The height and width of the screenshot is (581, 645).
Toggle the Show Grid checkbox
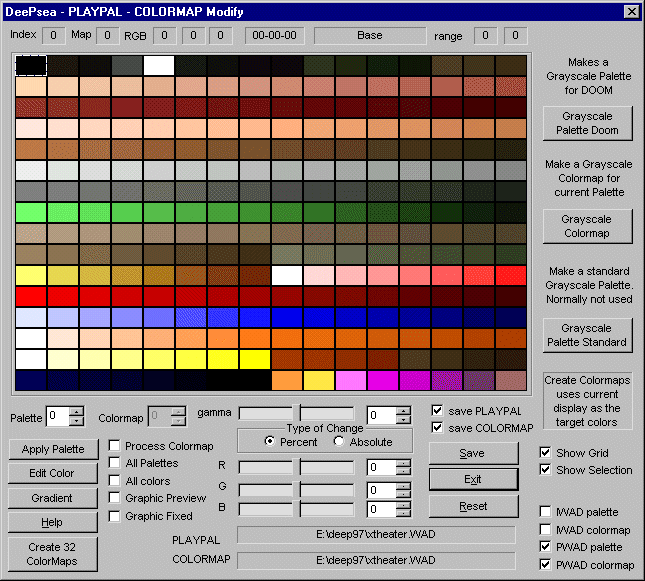click(545, 453)
